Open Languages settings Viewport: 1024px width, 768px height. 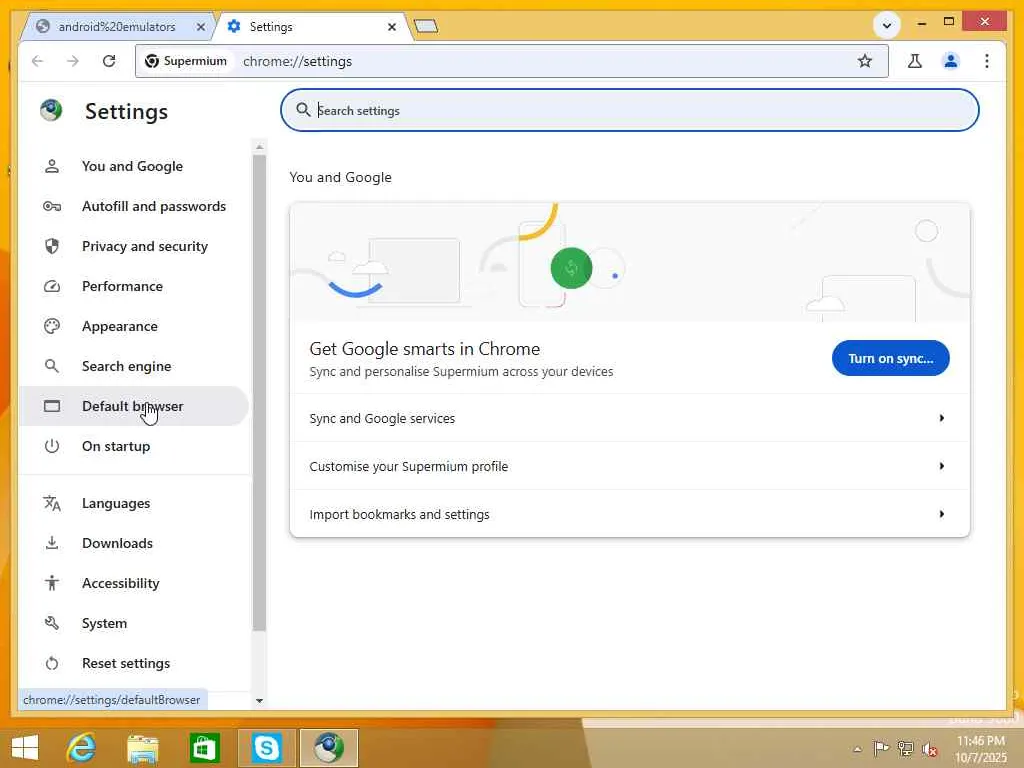coord(134,503)
